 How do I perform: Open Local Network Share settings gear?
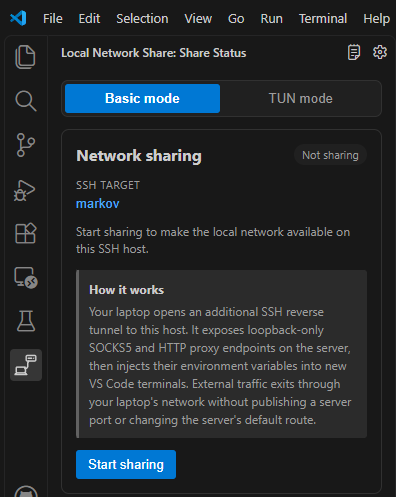(x=380, y=52)
